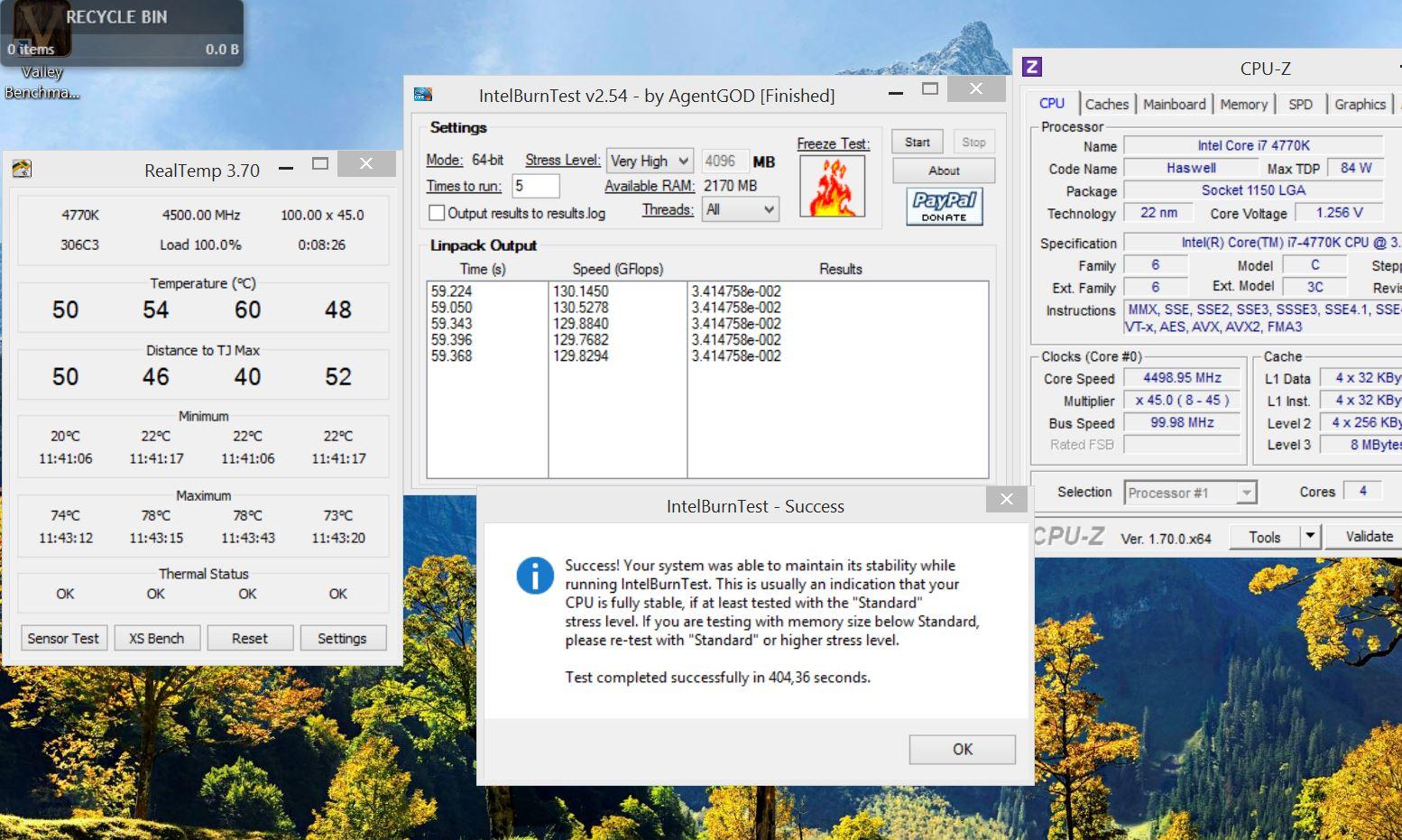Viewport: 1402px width, 840px height.
Task: Click the Linpack Output results list
Action: click(708, 379)
